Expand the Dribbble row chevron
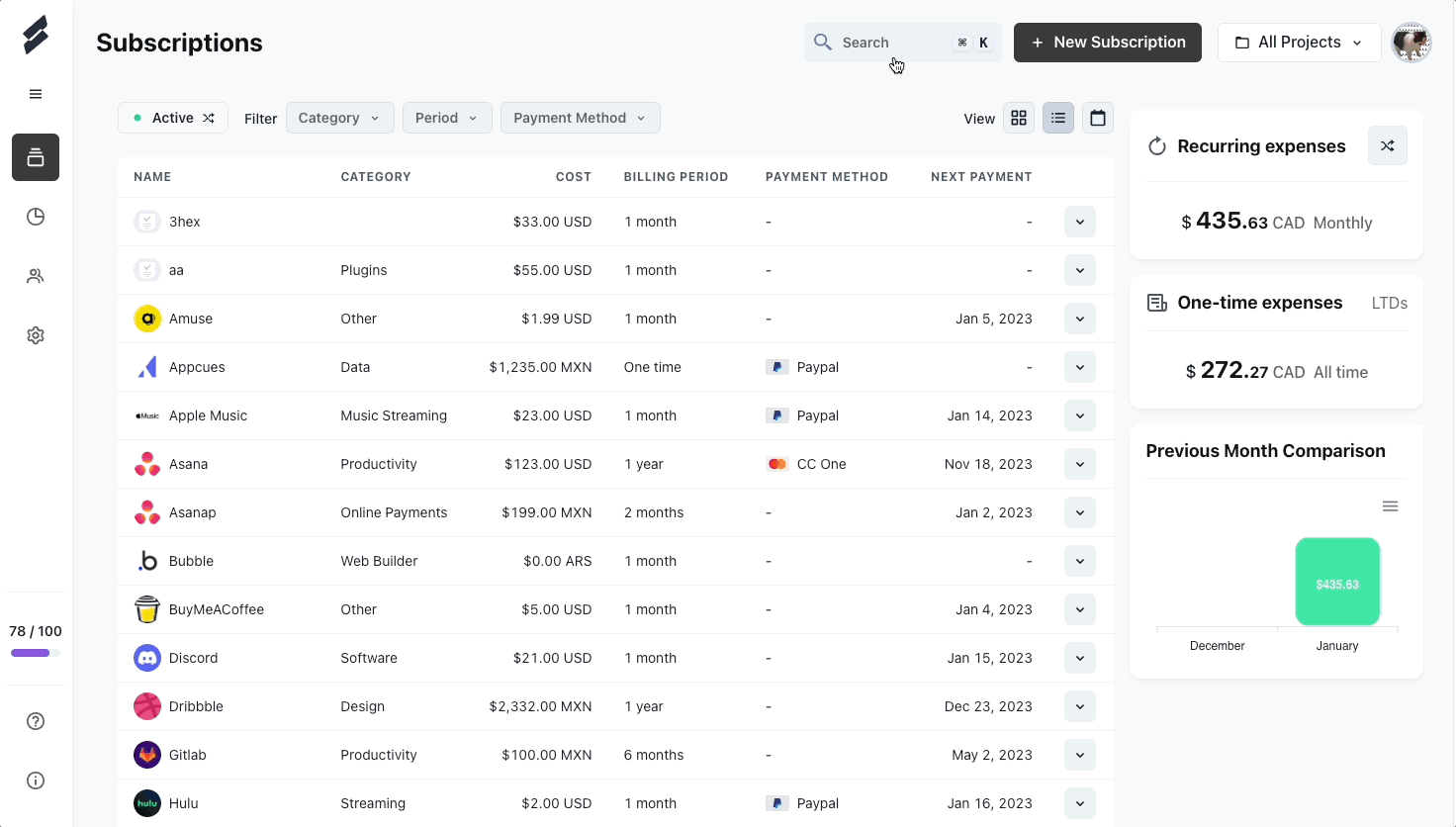 [x=1080, y=706]
